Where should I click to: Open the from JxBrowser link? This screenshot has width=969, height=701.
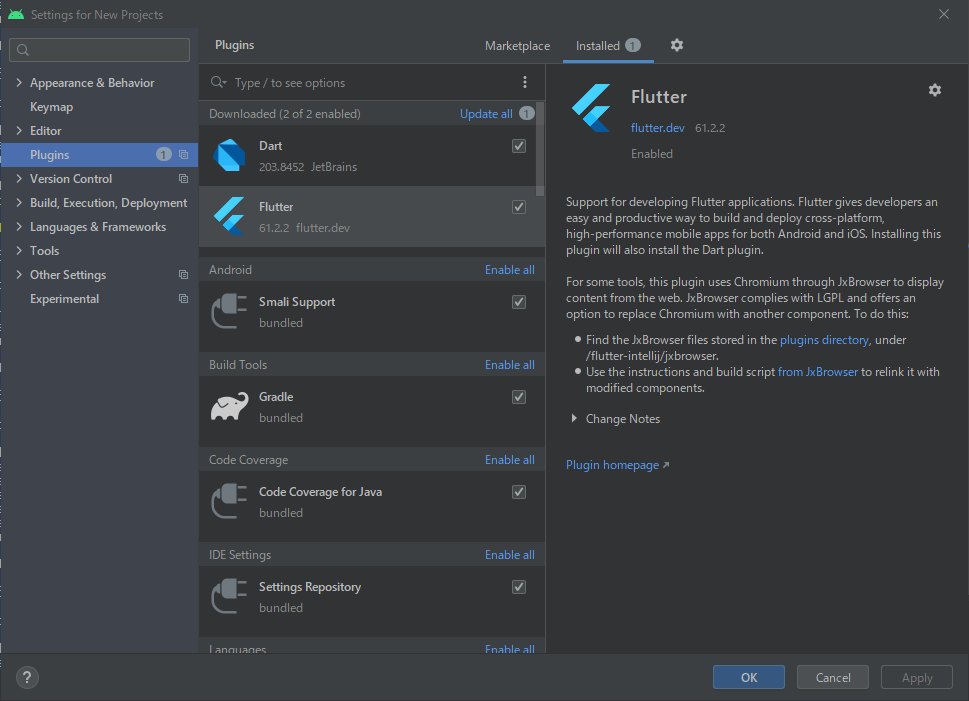coord(818,372)
